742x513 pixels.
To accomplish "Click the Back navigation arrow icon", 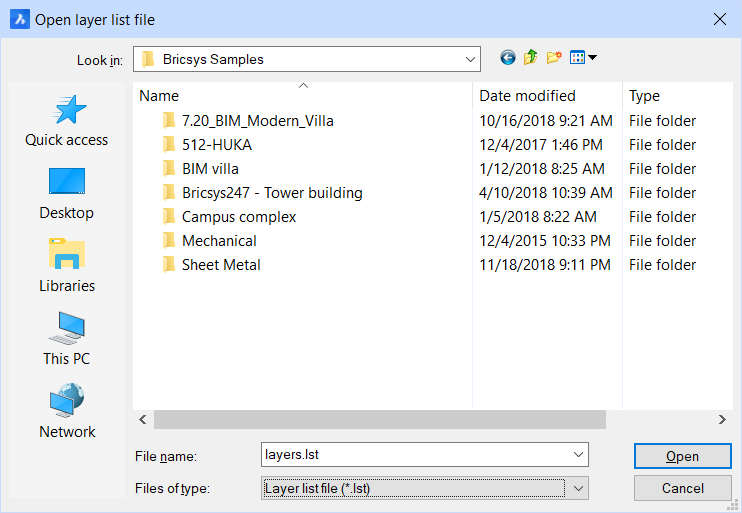I will pos(508,58).
